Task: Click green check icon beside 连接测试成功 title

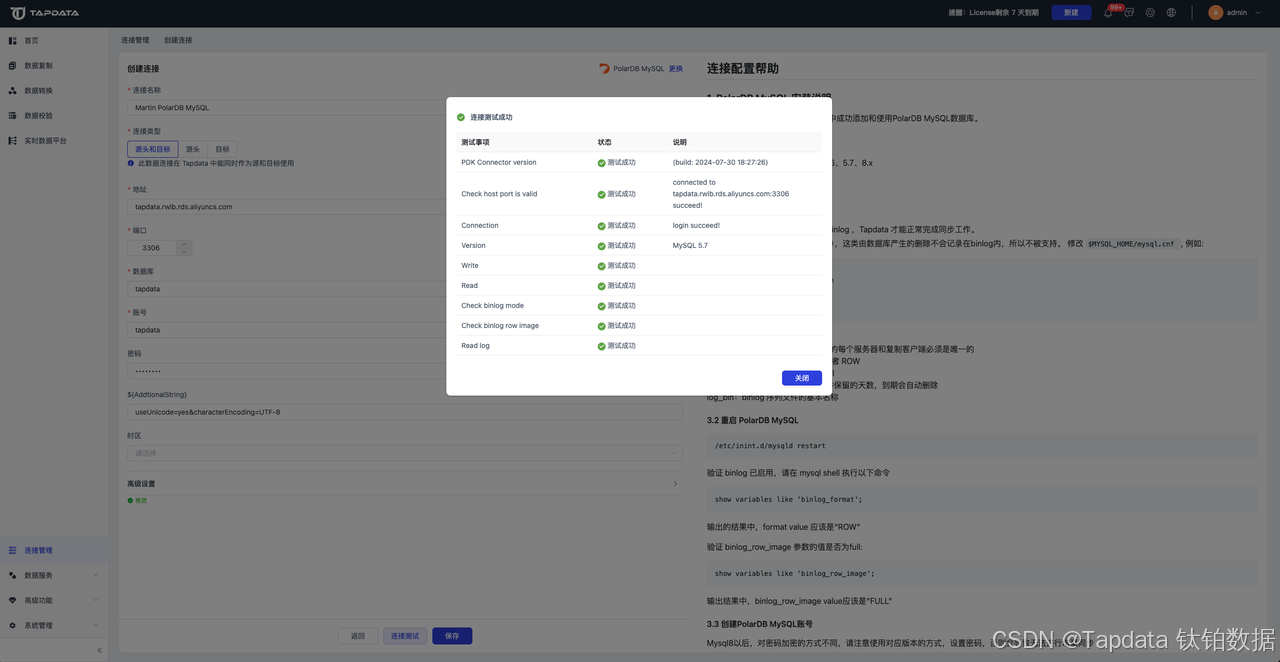Action: (x=461, y=117)
